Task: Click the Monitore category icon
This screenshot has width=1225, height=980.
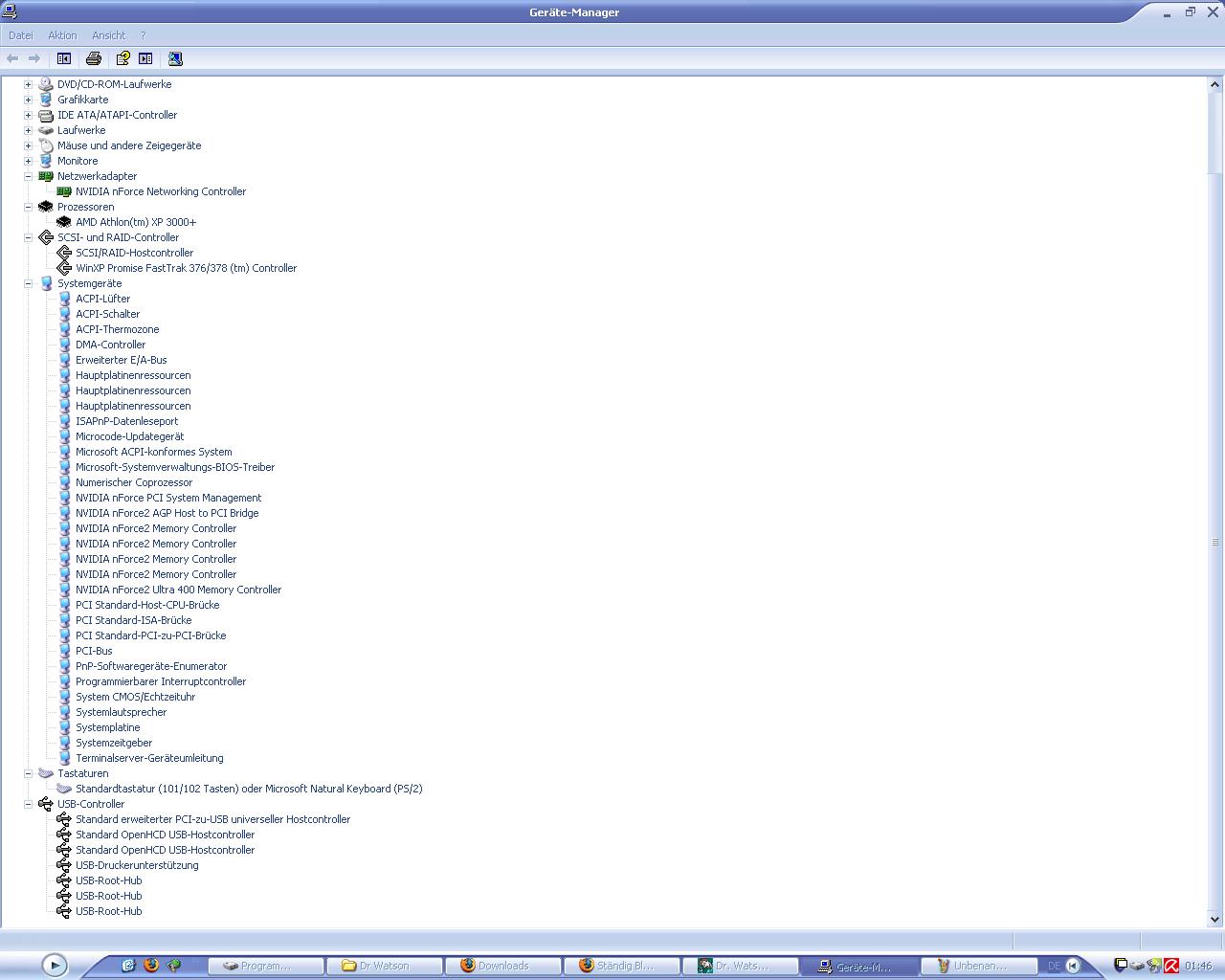Action: pos(45,161)
